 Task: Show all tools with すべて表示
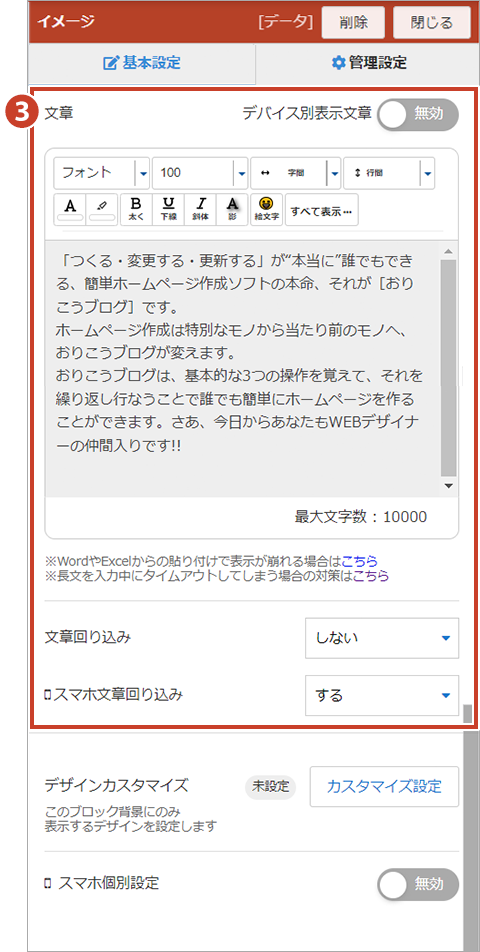321,209
